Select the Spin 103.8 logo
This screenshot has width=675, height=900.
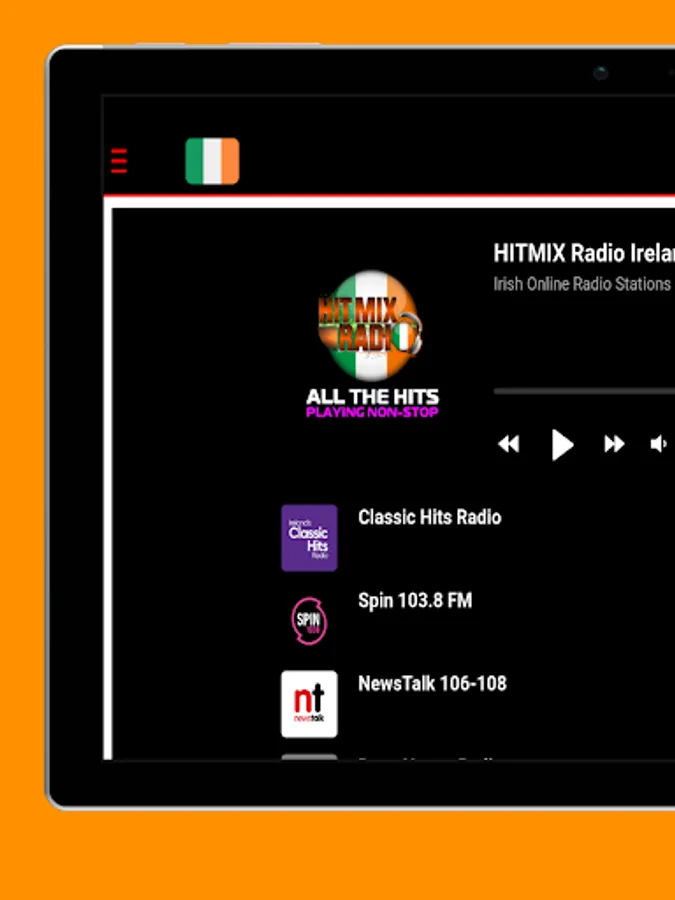[309, 621]
